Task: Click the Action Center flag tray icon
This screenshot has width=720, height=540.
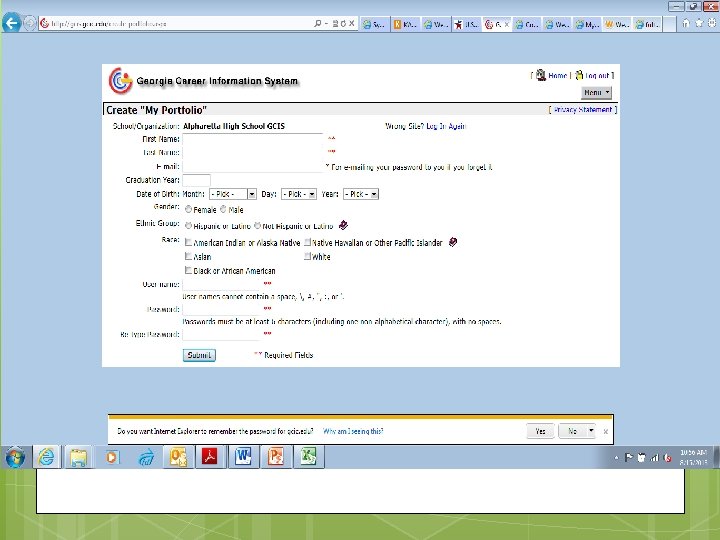Action: click(629, 457)
